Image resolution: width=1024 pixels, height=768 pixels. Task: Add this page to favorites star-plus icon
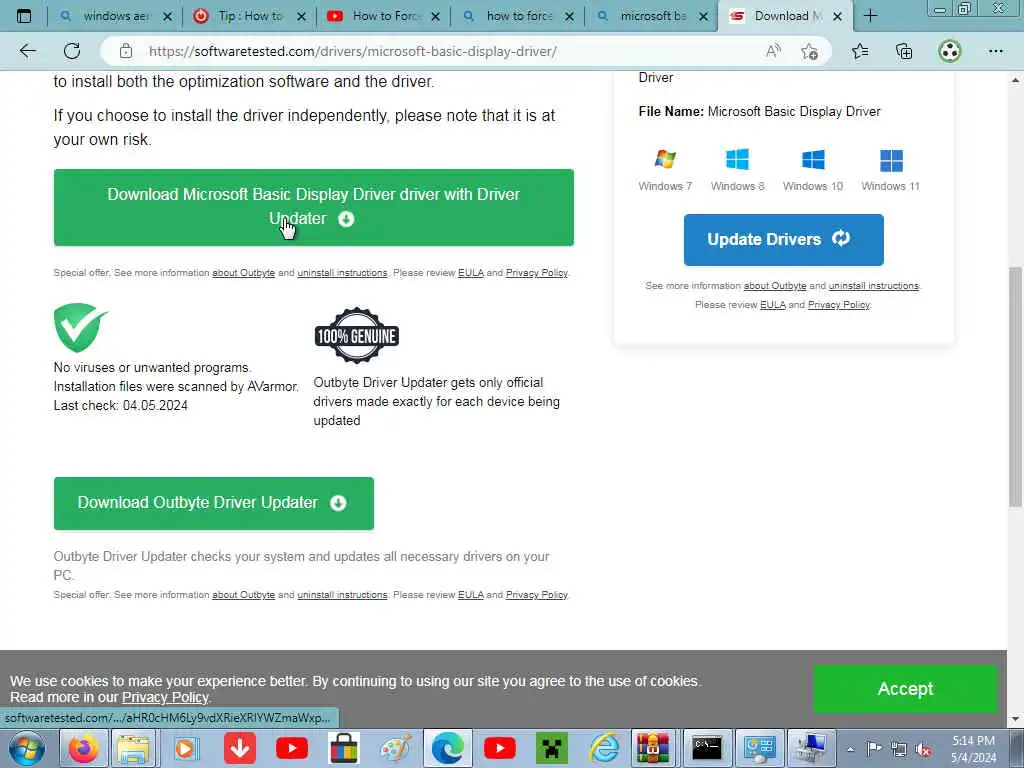[810, 51]
